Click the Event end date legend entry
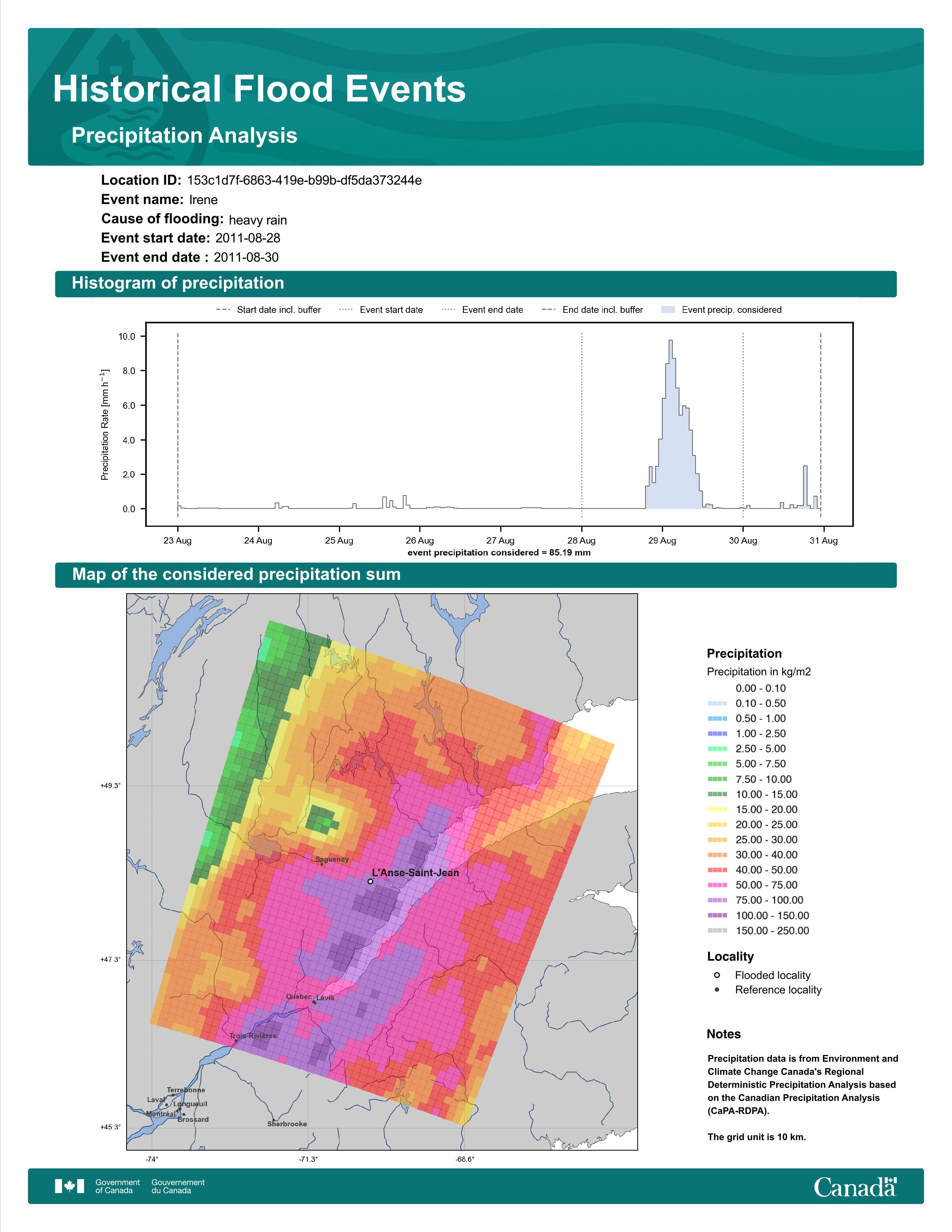 coord(482,310)
